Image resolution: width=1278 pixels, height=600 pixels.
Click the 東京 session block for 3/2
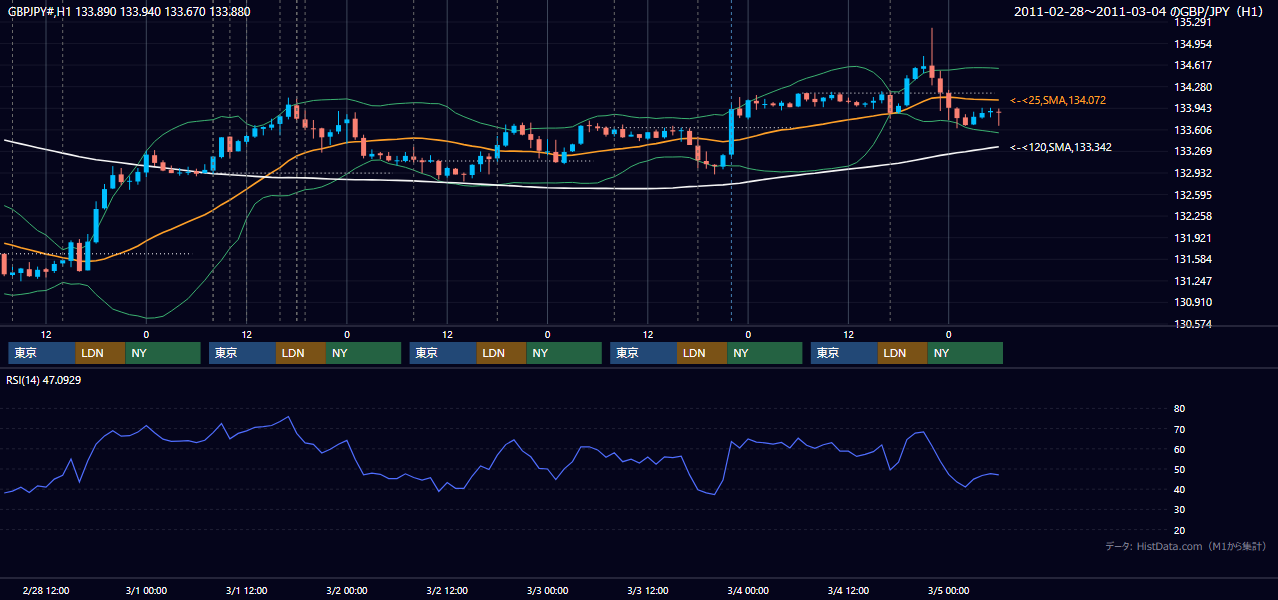[x=443, y=353]
